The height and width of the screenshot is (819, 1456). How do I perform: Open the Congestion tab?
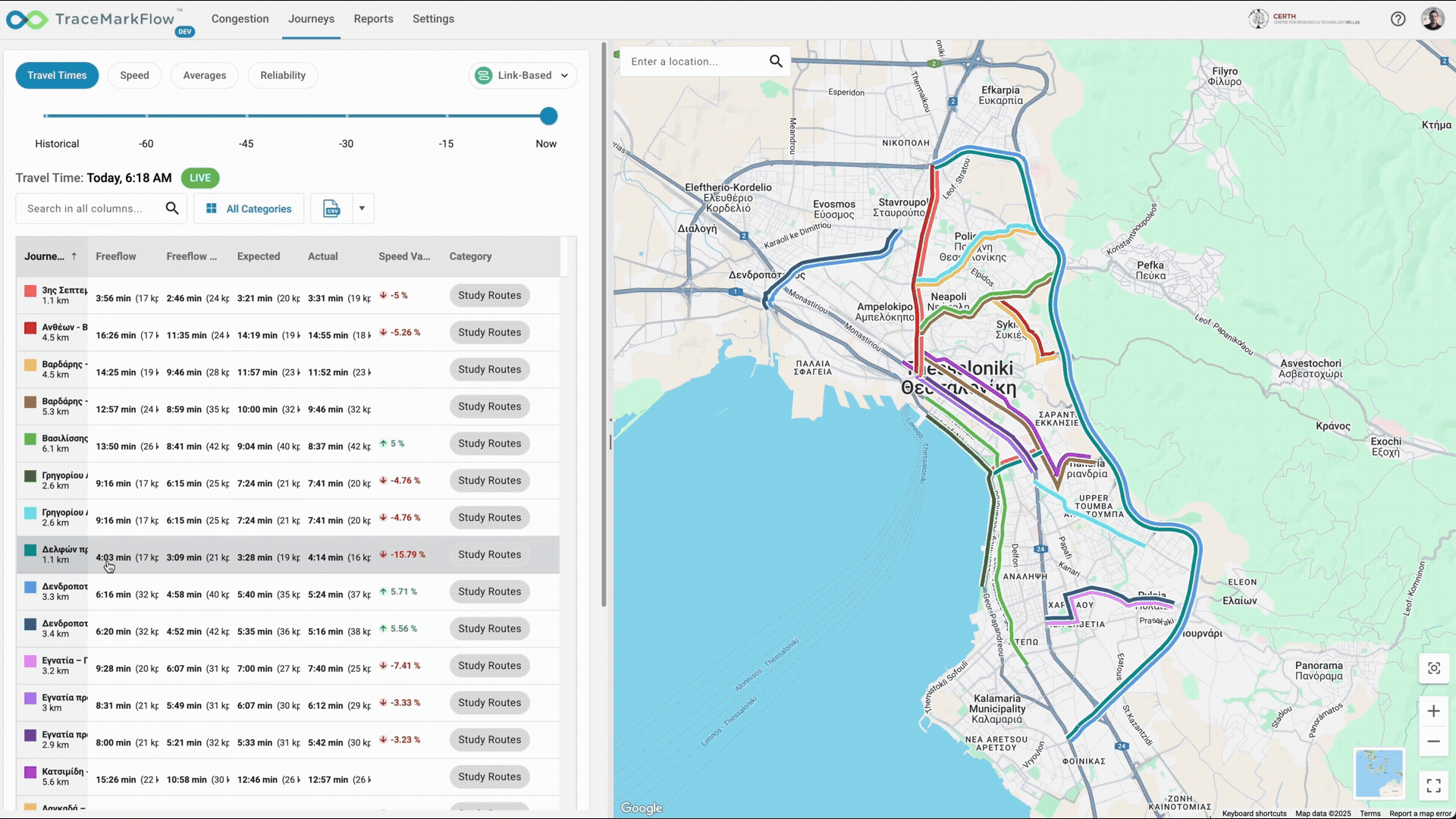click(240, 19)
